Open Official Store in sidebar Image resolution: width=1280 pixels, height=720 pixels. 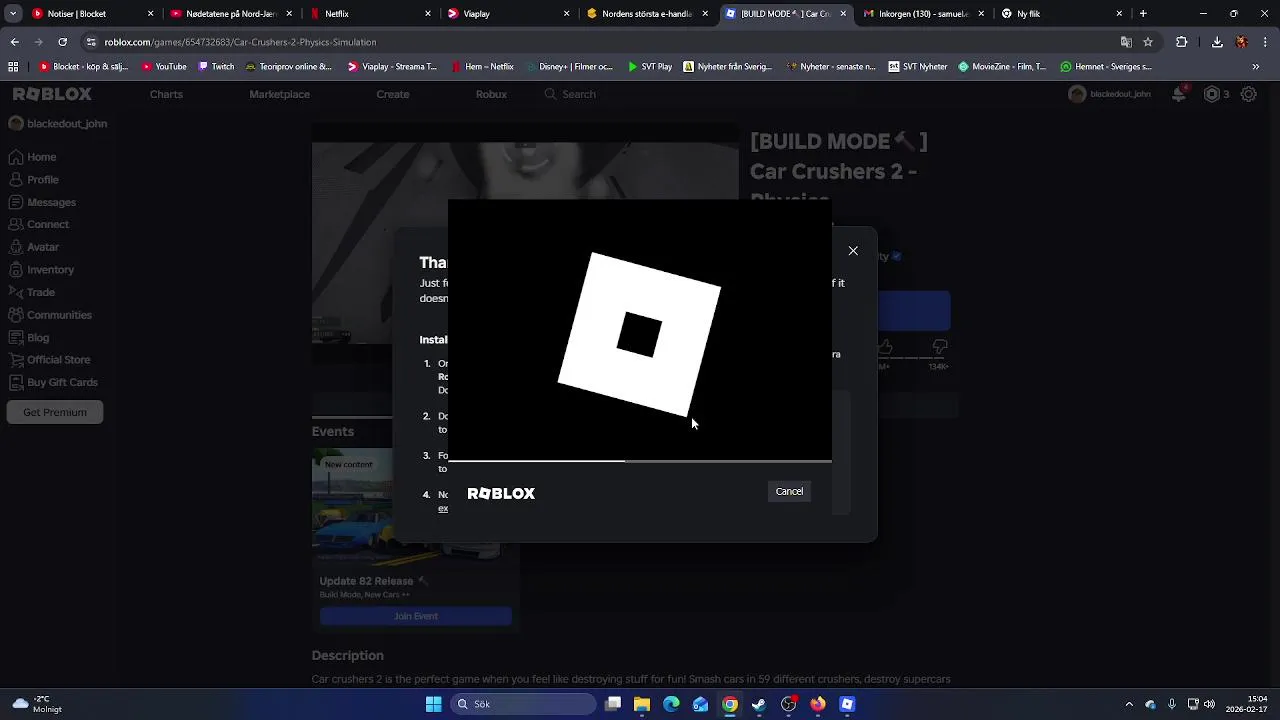tap(49, 360)
